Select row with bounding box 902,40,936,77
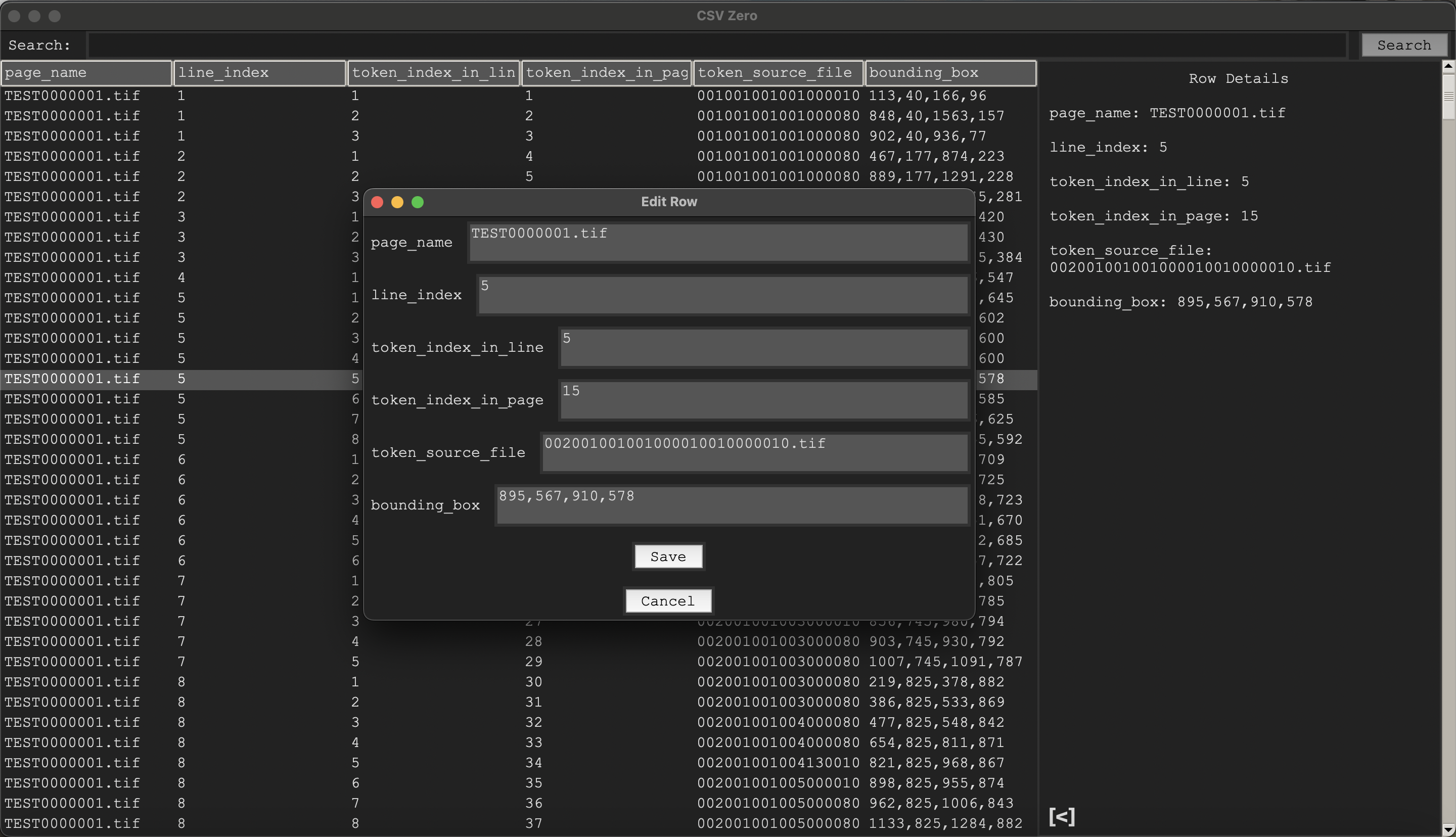The width and height of the screenshot is (1456, 837). pos(519,136)
